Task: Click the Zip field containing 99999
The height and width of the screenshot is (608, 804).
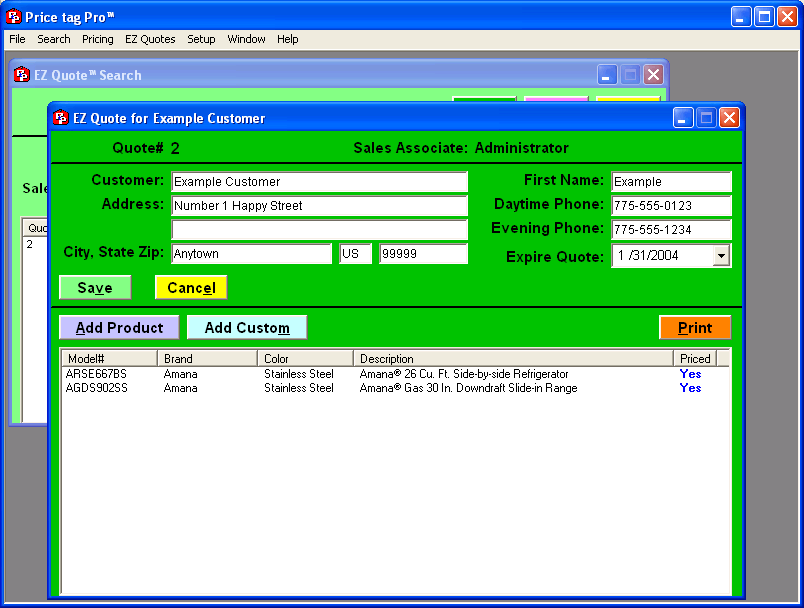Action: [424, 254]
